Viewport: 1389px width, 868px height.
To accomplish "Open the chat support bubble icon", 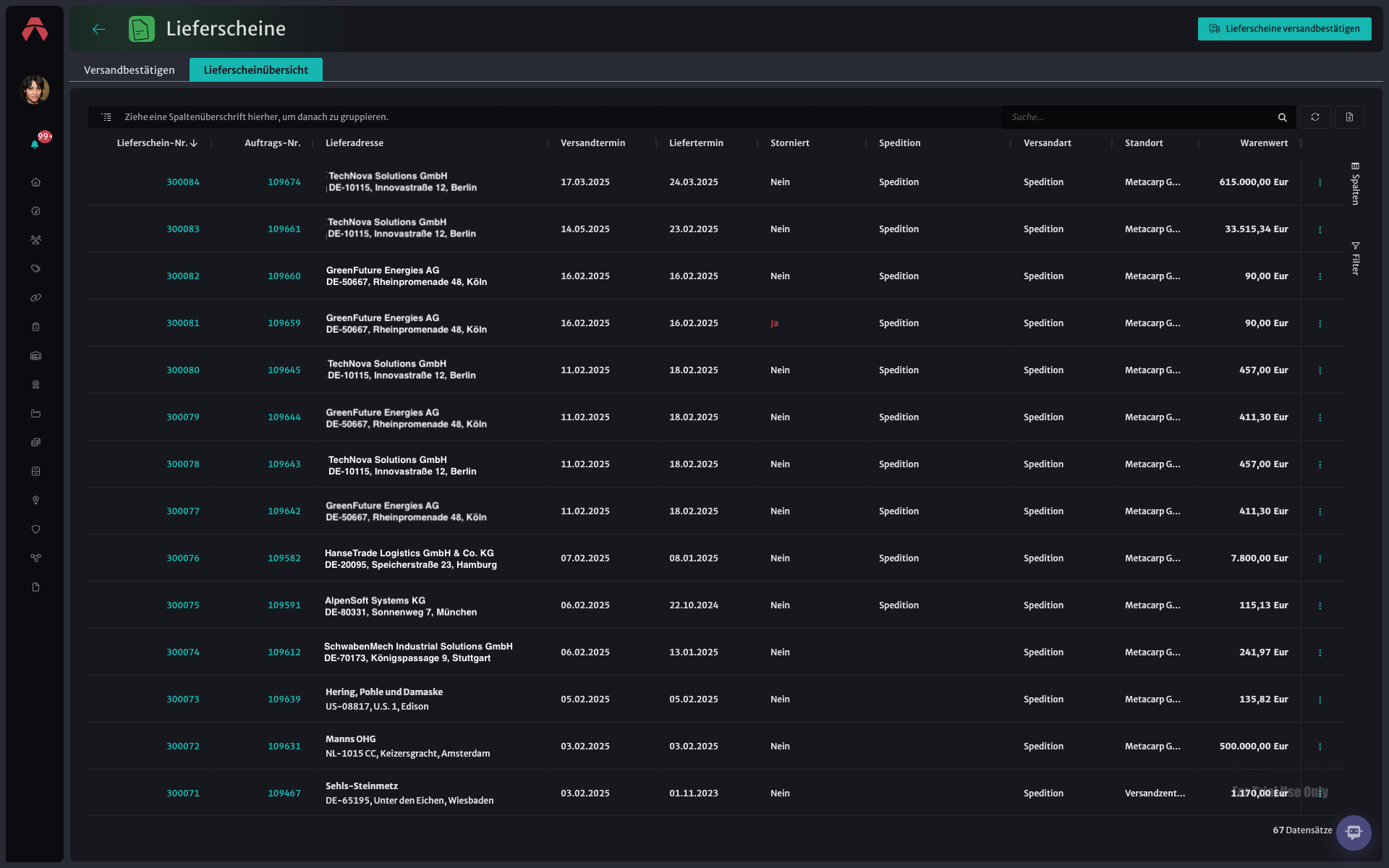I will (x=1354, y=833).
